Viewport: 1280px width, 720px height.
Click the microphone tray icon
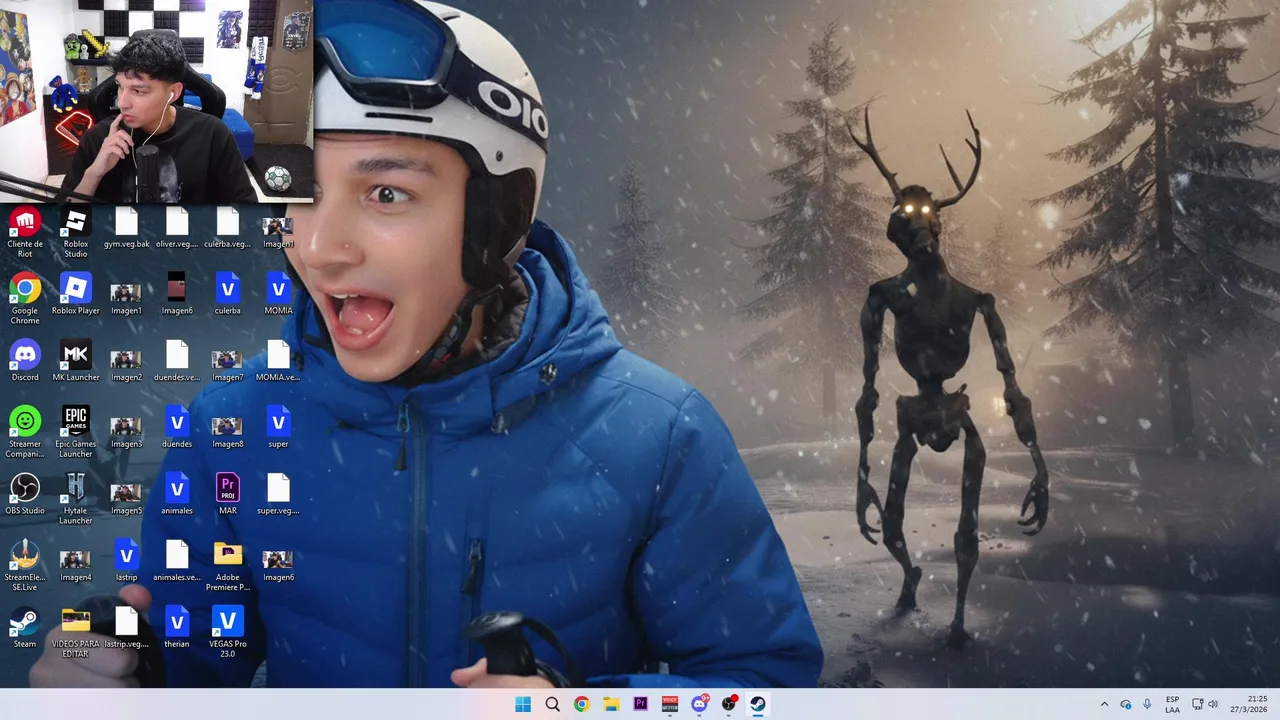click(x=1147, y=704)
